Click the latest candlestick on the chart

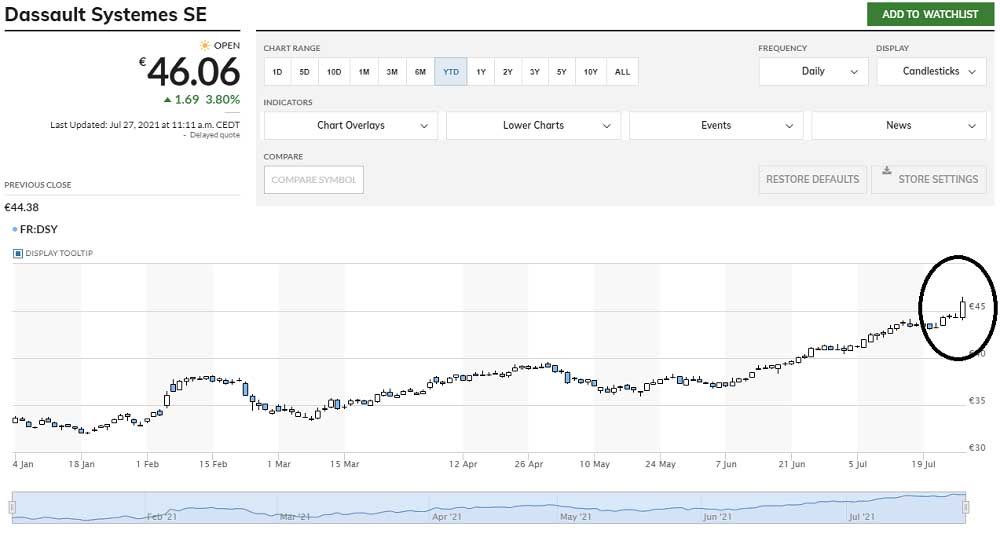tap(962, 309)
